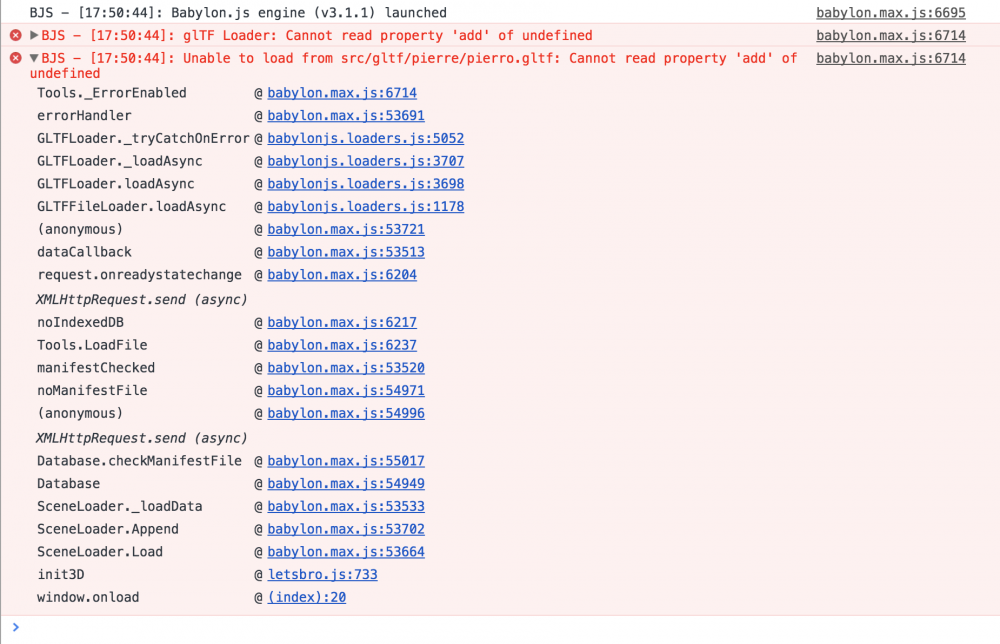Collapse the 'Unable to load' stack trace
The image size is (1000, 644).
(x=34, y=58)
